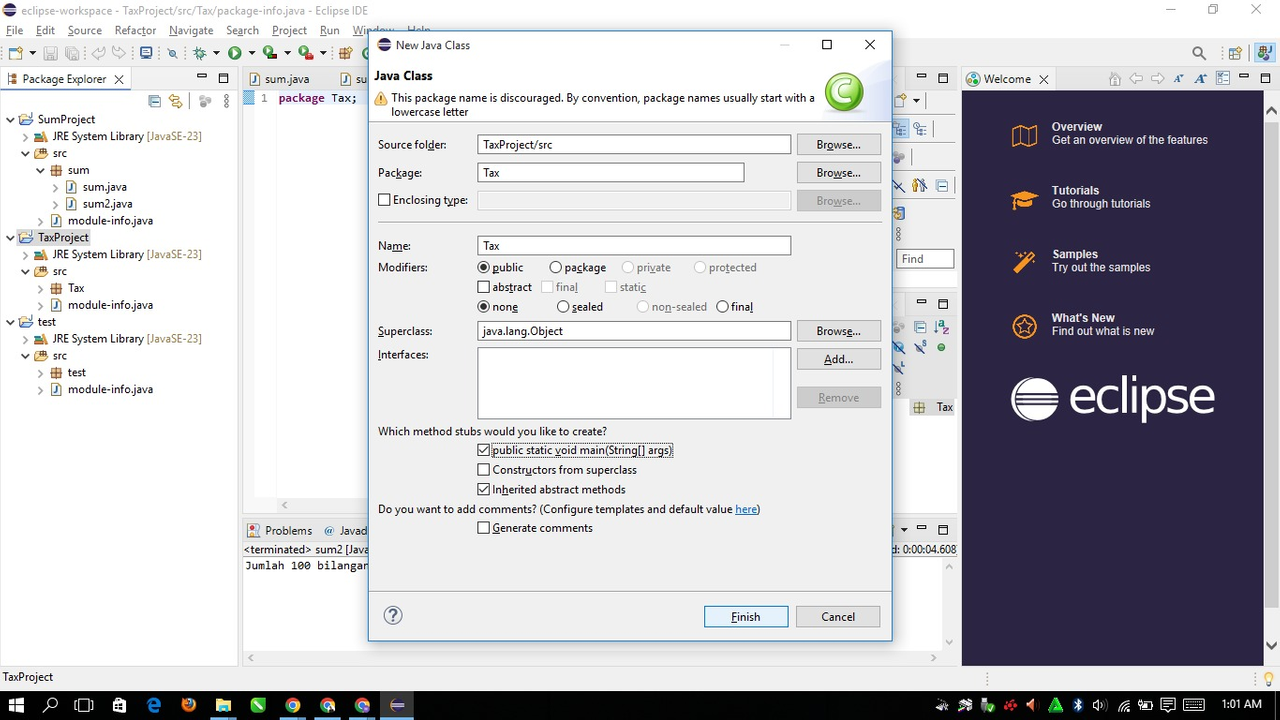1280x720 pixels.
Task: Click the Finish button
Action: [x=746, y=617]
